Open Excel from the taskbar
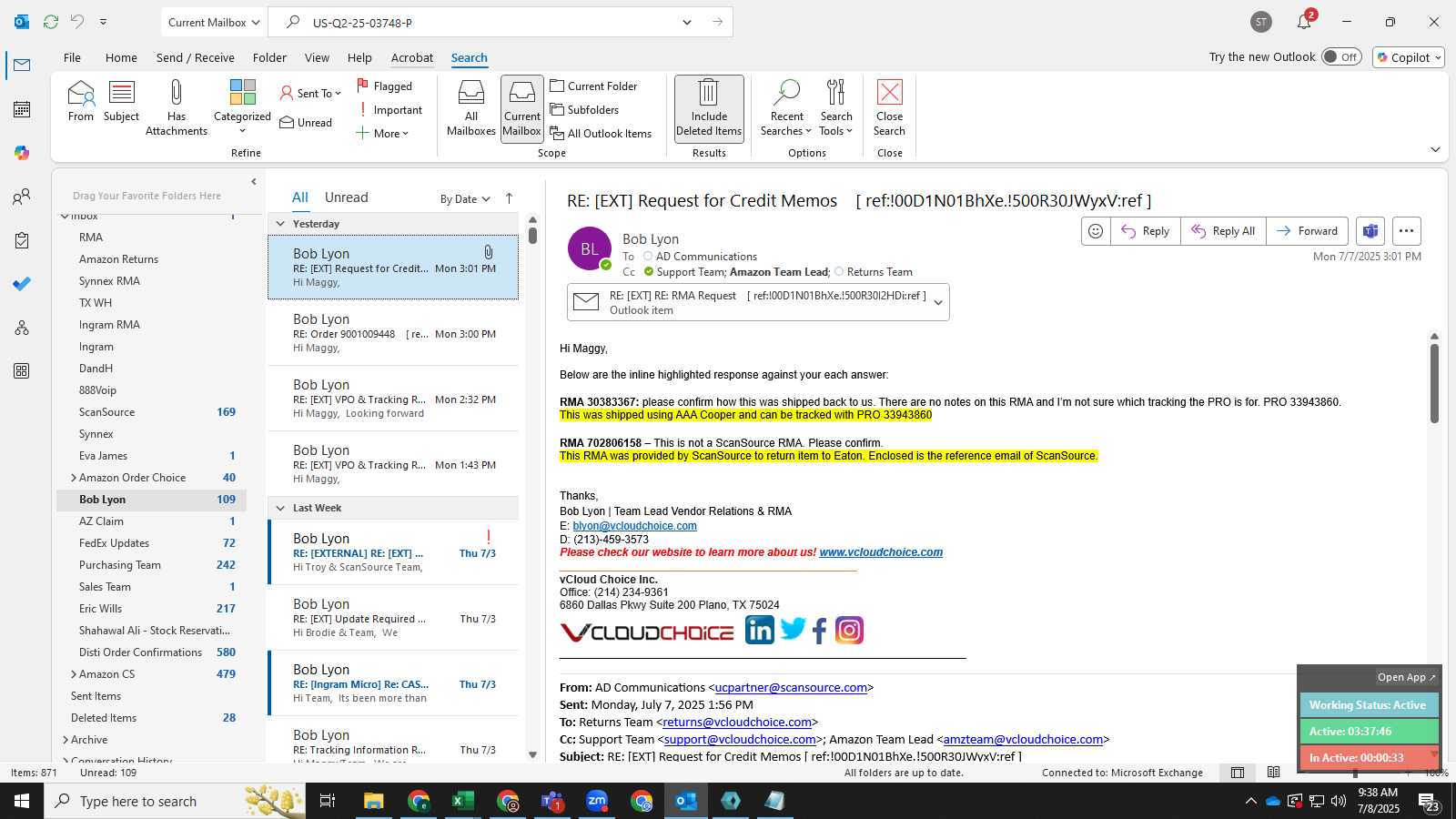This screenshot has width=1456, height=819. pyautogui.click(x=462, y=801)
